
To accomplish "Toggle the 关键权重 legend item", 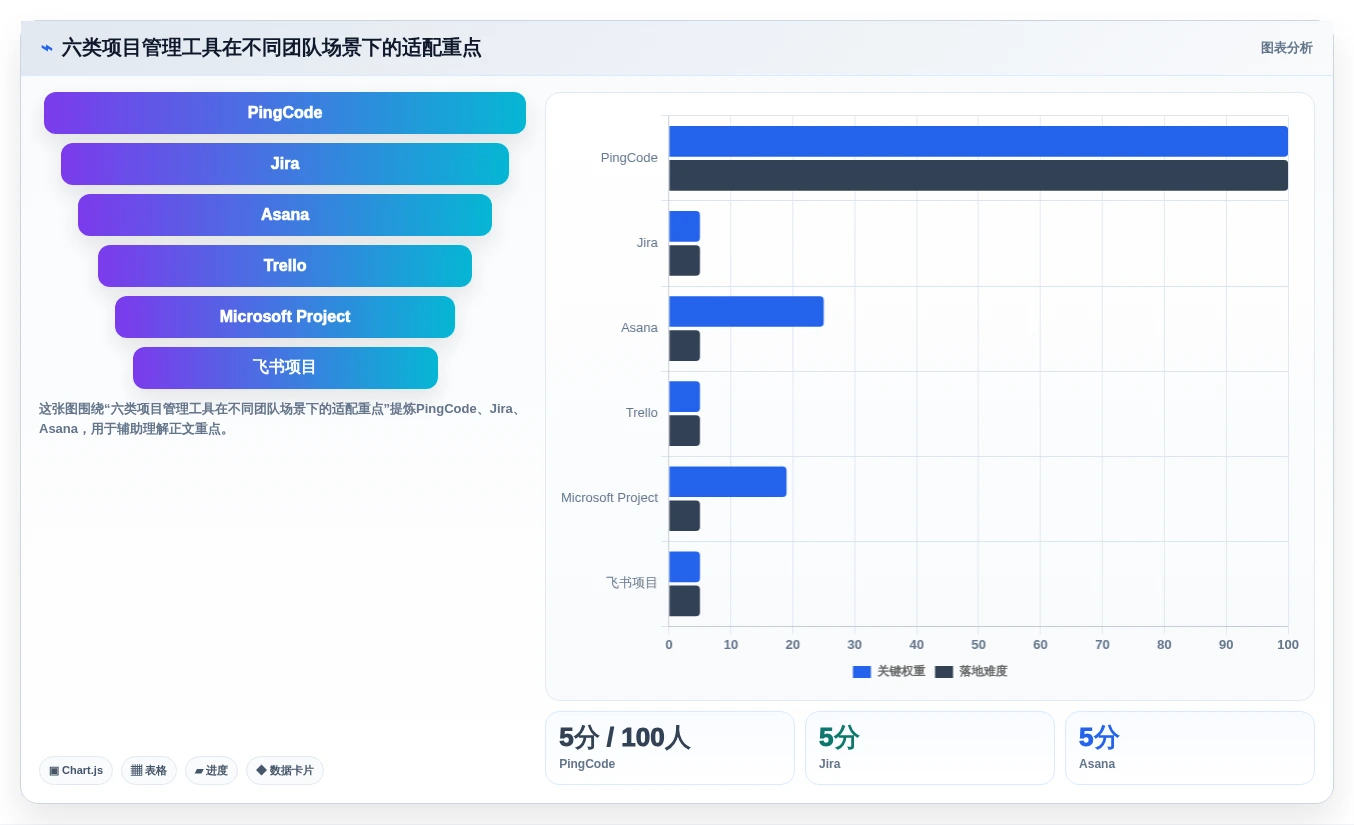I will point(889,672).
